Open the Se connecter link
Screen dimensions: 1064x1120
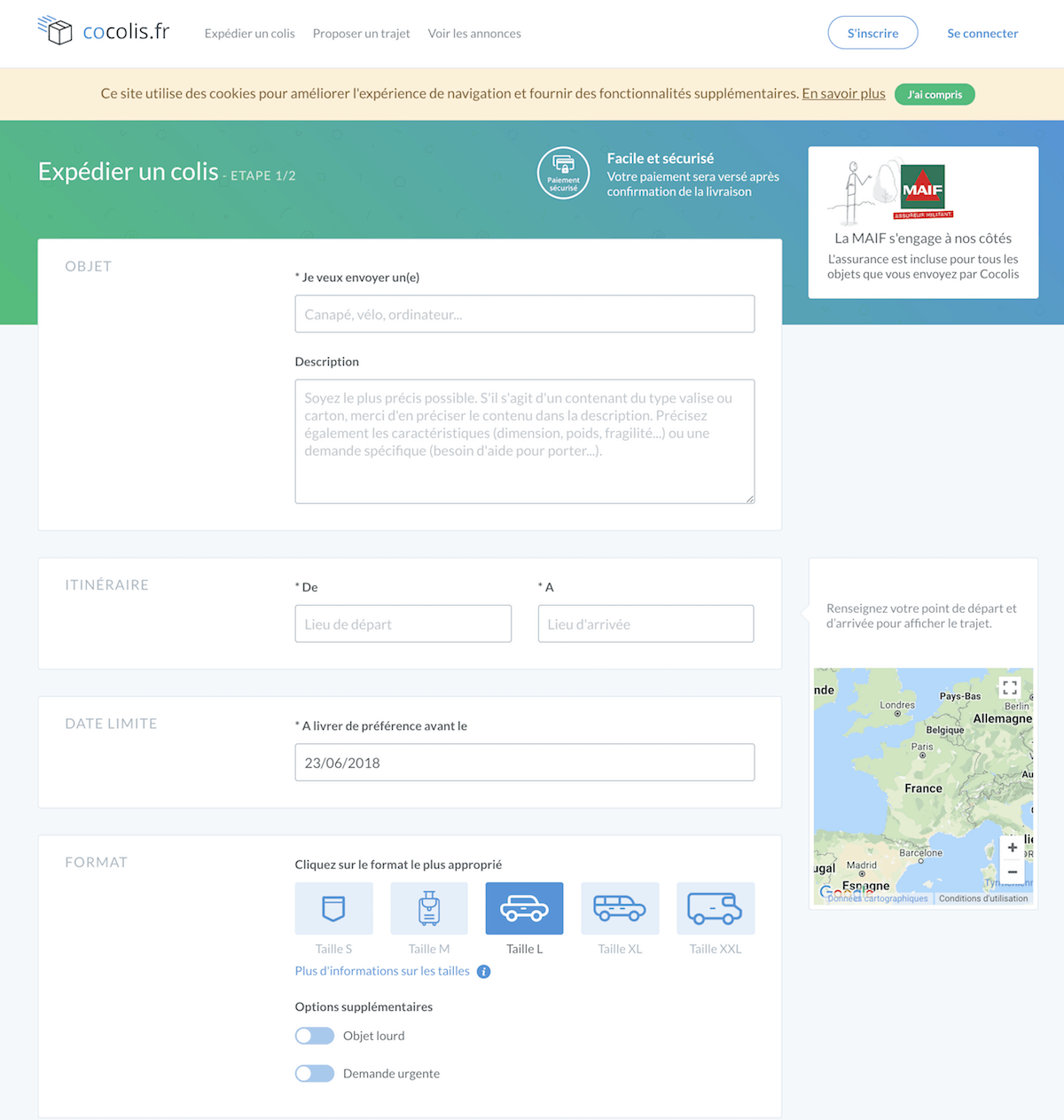[x=982, y=34]
